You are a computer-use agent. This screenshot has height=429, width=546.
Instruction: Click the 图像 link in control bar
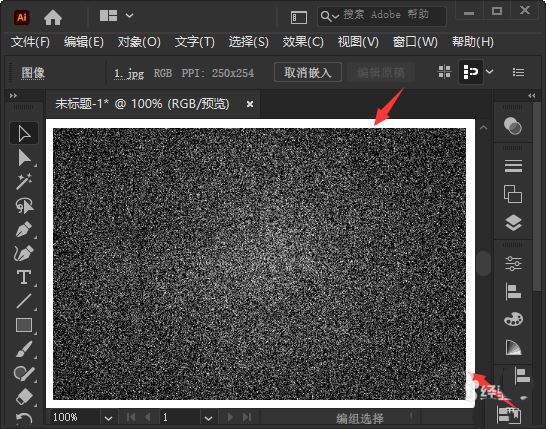coord(33,73)
